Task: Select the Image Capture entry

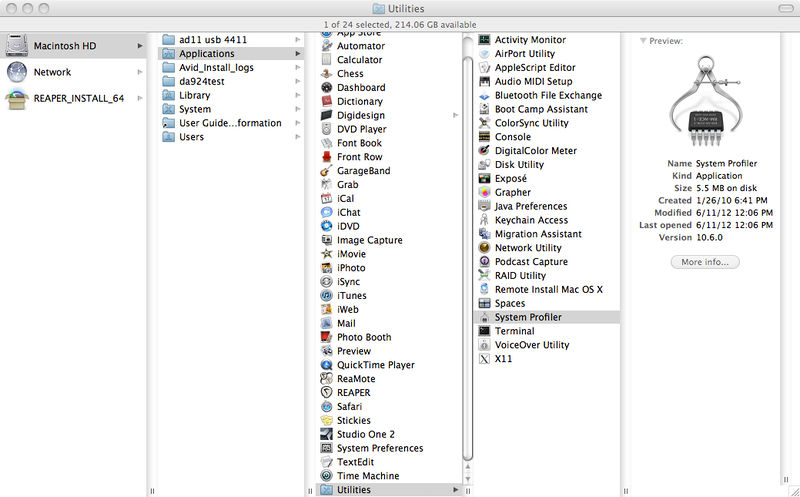Action: (369, 240)
